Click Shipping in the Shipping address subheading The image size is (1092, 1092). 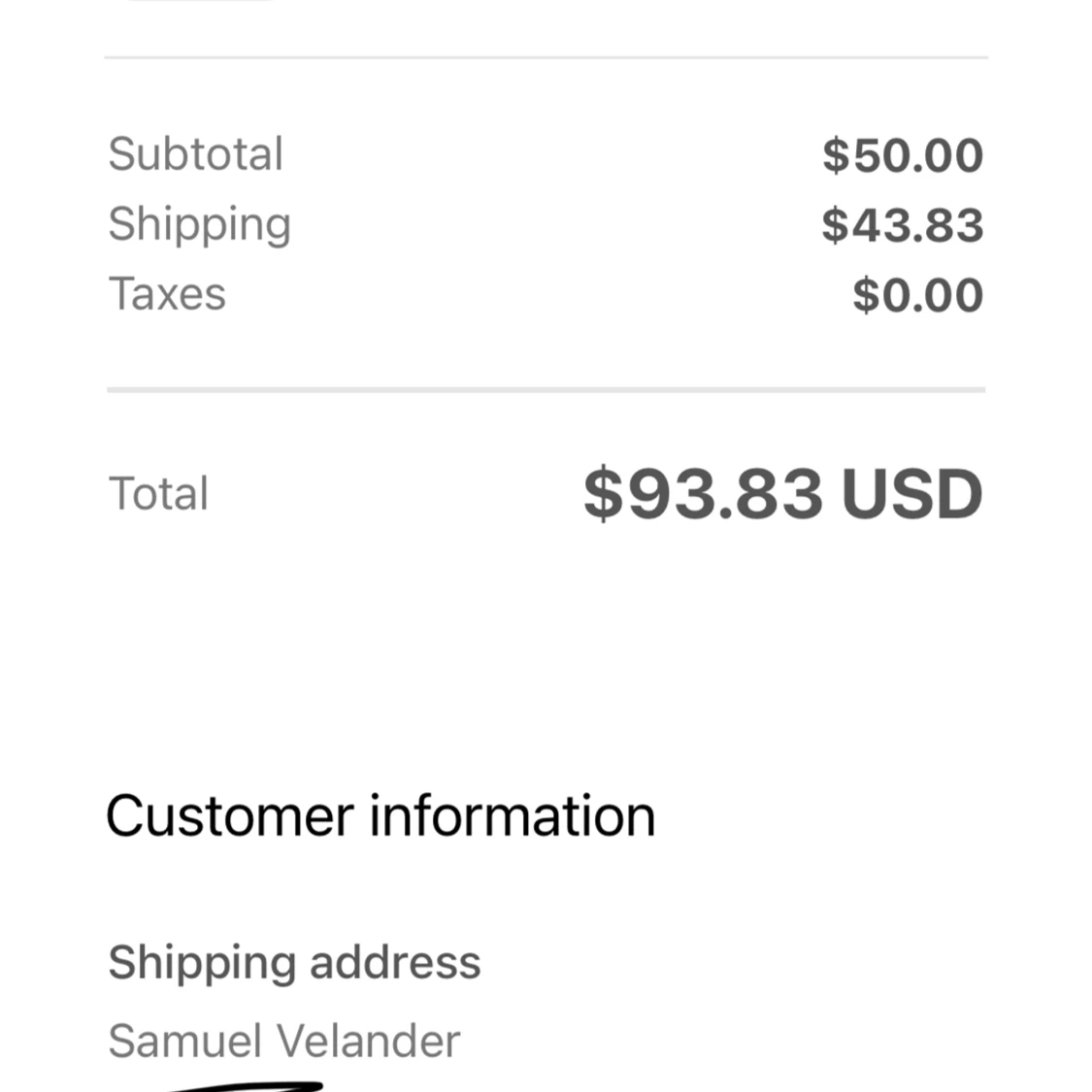tap(201, 963)
